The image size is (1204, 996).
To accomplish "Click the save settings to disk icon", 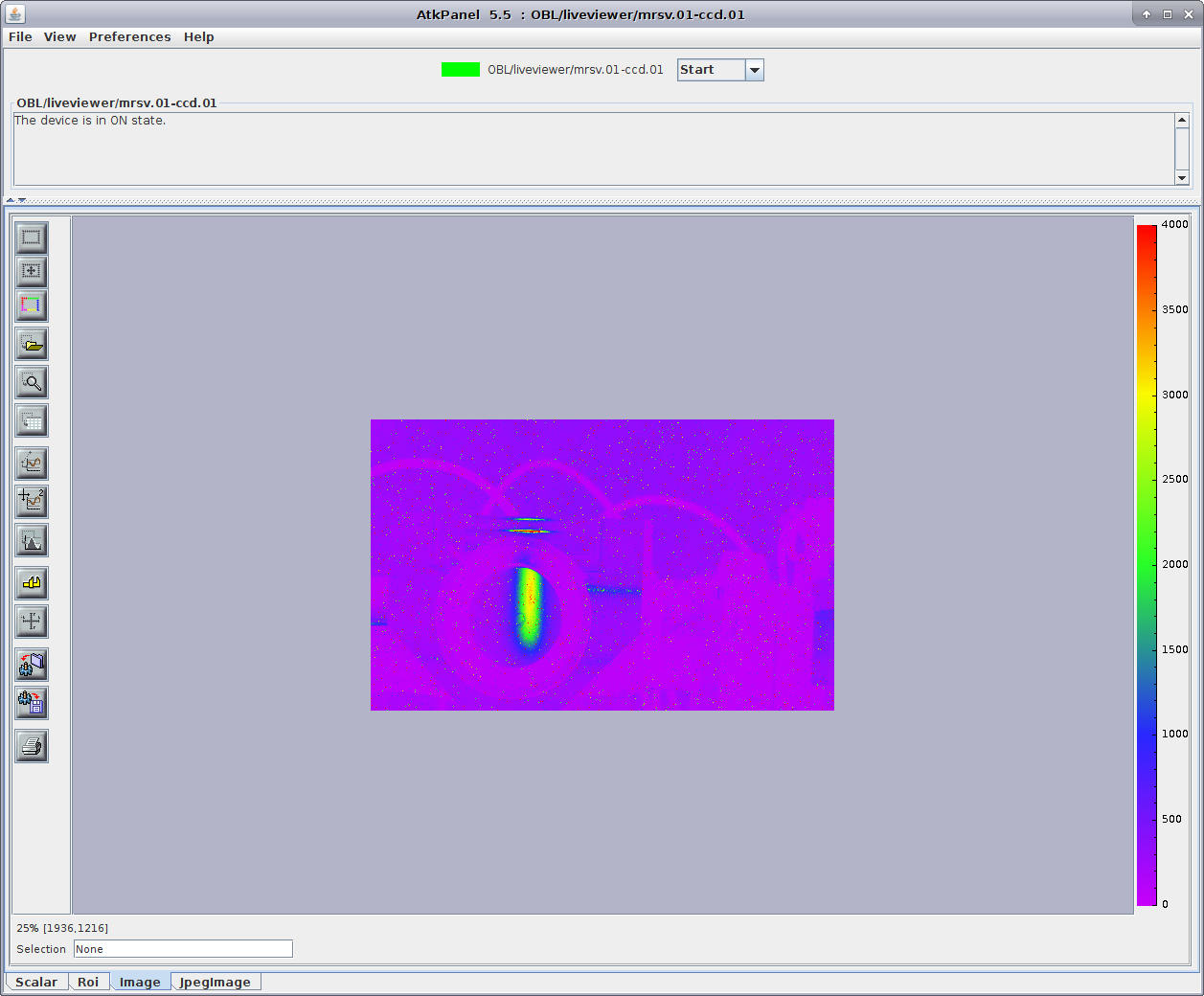I will click(x=32, y=704).
